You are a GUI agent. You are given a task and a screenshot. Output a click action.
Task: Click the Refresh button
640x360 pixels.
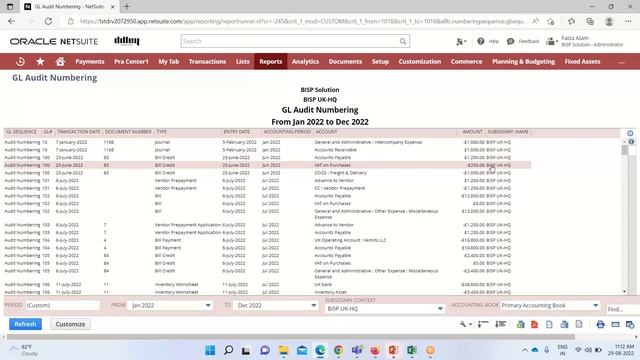(25, 324)
